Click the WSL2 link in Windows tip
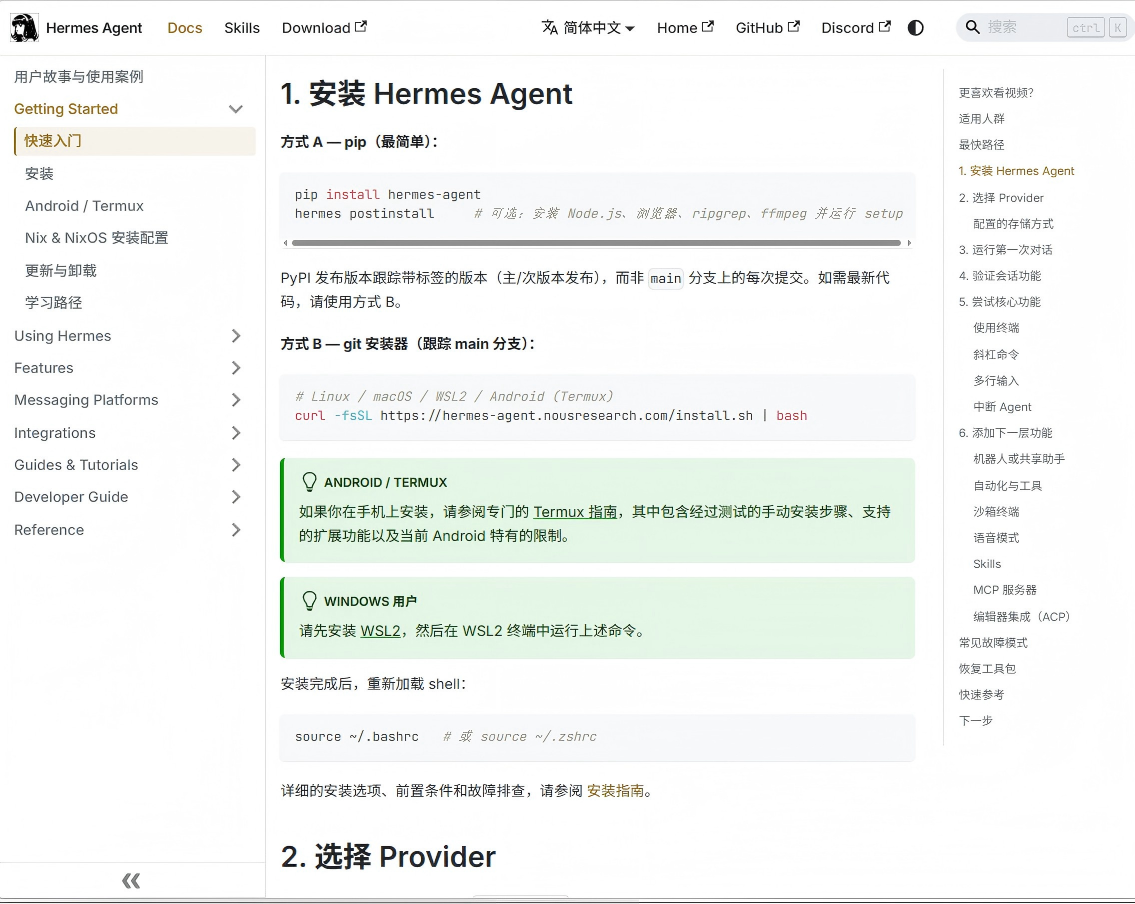1135x904 pixels. 380,630
